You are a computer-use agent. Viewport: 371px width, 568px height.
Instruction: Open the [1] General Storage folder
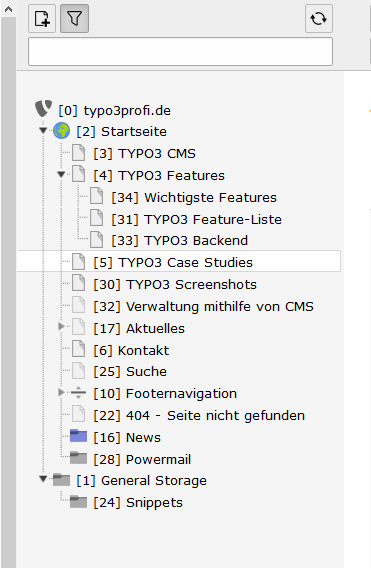141,481
